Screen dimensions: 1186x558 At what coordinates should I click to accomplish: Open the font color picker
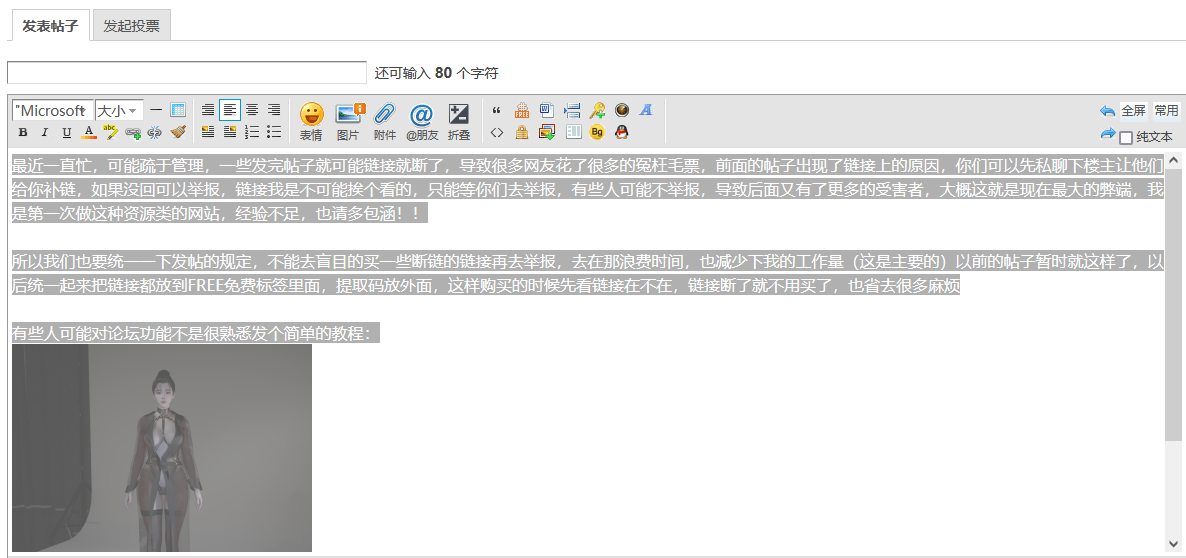click(x=89, y=133)
